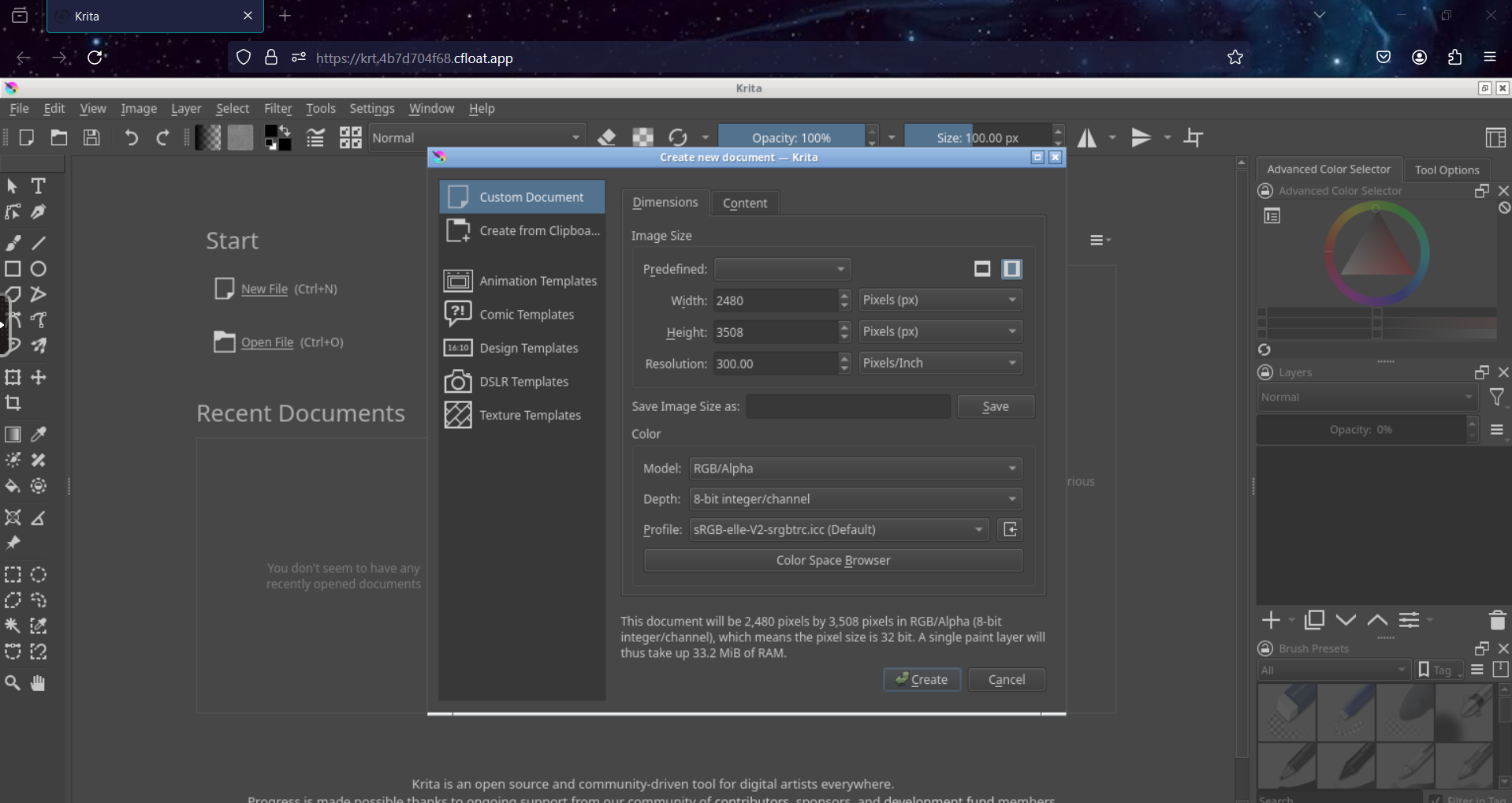
Task: Select the Fill bucket tool
Action: 13,486
